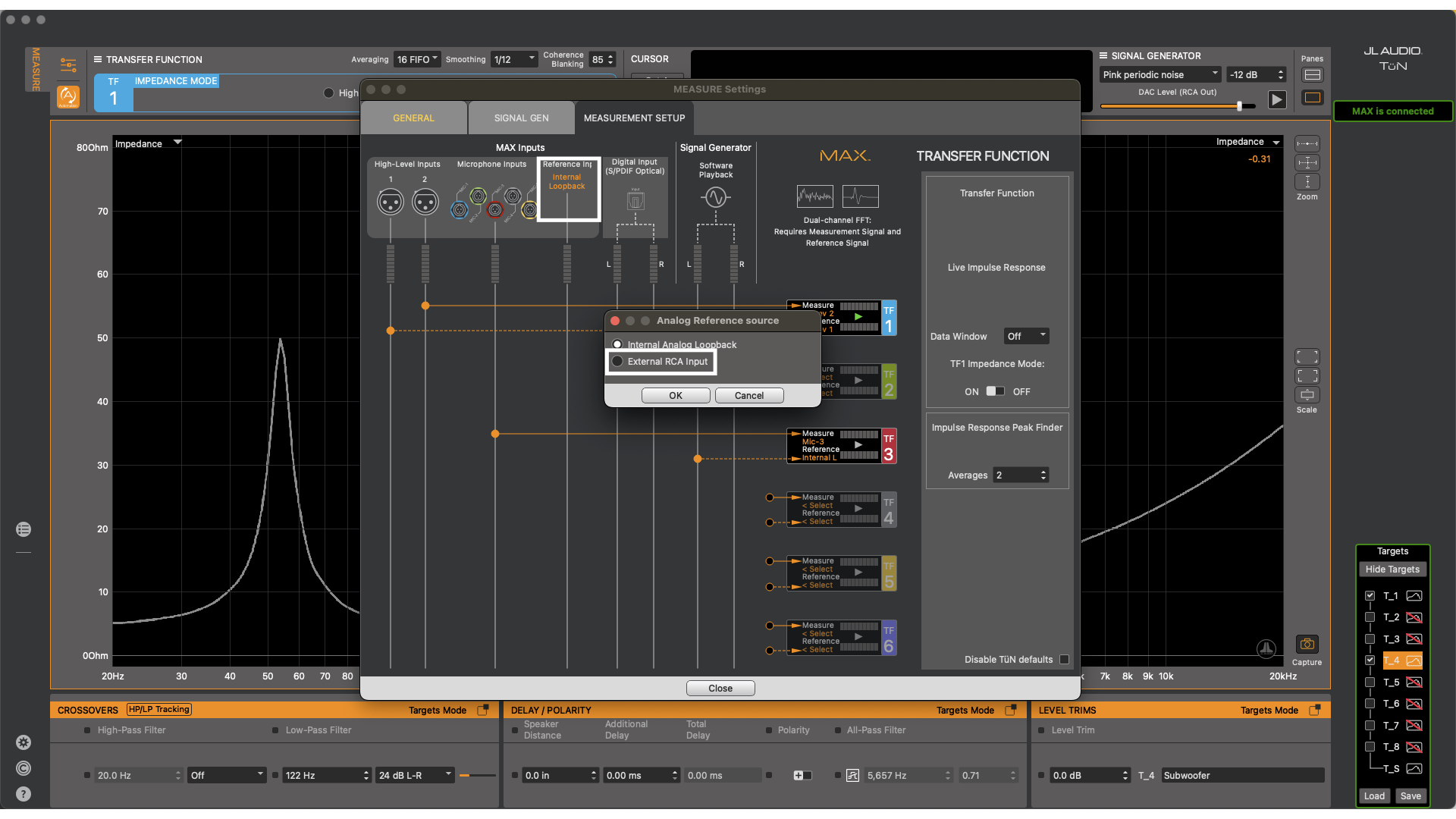
Task: Click the low-pass 122 Hz frequency field
Action: [326, 776]
